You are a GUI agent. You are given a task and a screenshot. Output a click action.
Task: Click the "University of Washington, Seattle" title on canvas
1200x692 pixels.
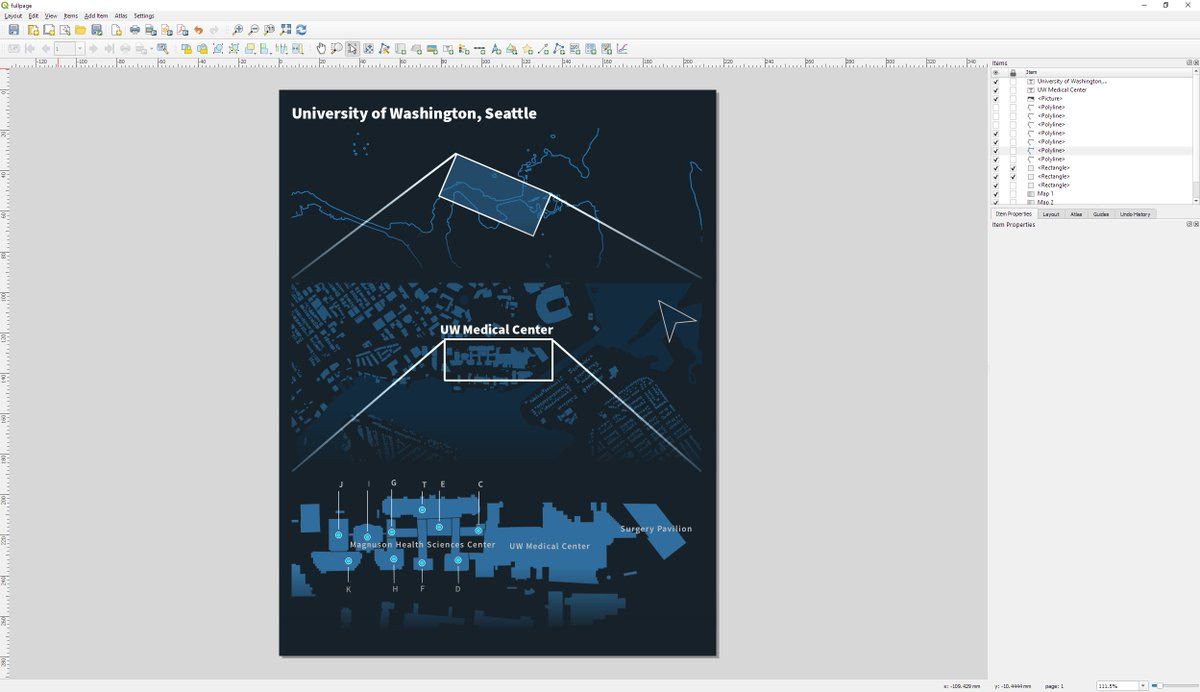tap(414, 113)
